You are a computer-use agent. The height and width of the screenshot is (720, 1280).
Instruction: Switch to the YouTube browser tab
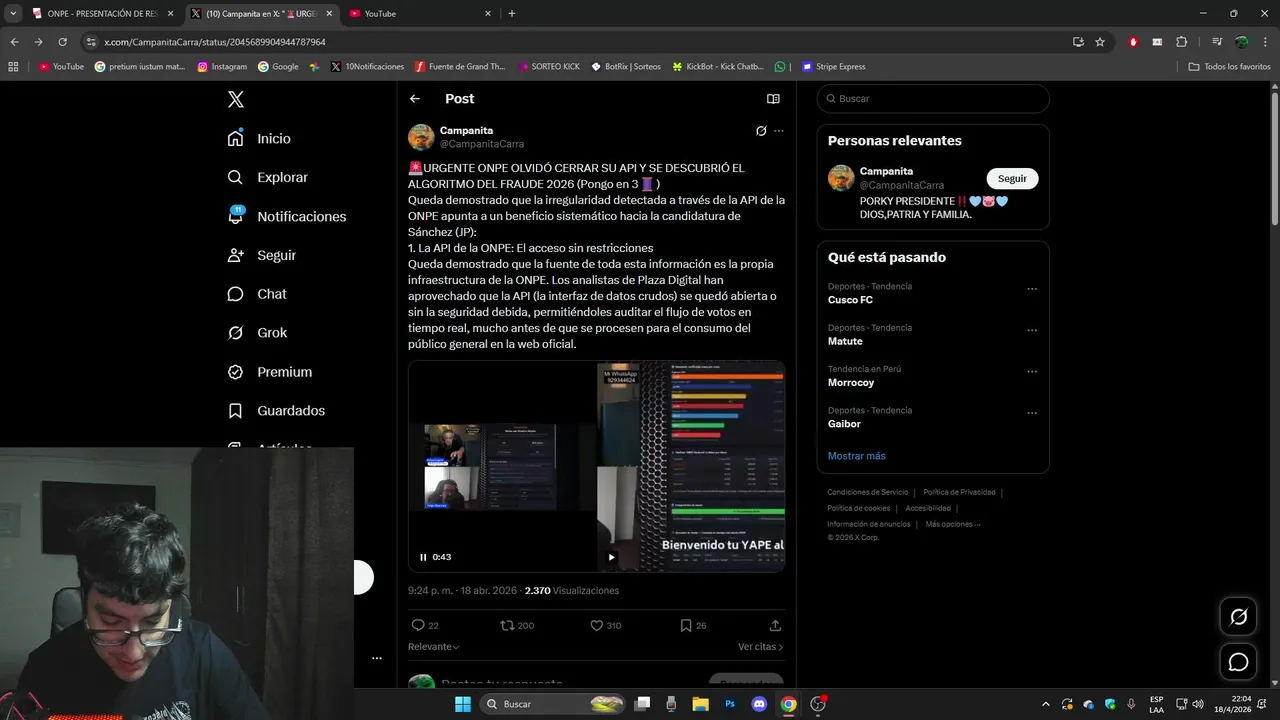[x=421, y=14]
